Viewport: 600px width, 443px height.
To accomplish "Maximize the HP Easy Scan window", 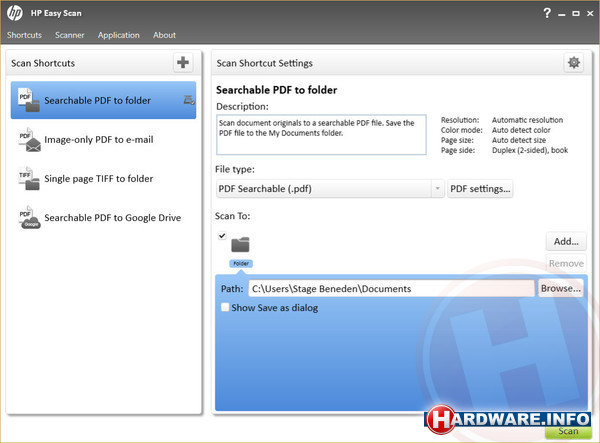I will 576,14.
